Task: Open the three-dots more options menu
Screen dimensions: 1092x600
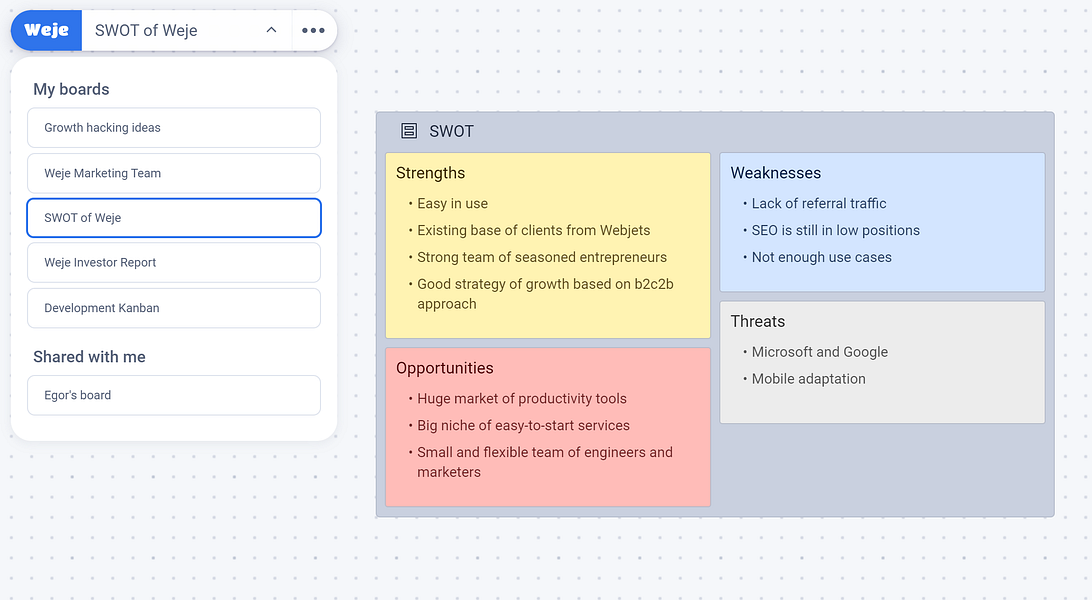Action: coord(313,30)
